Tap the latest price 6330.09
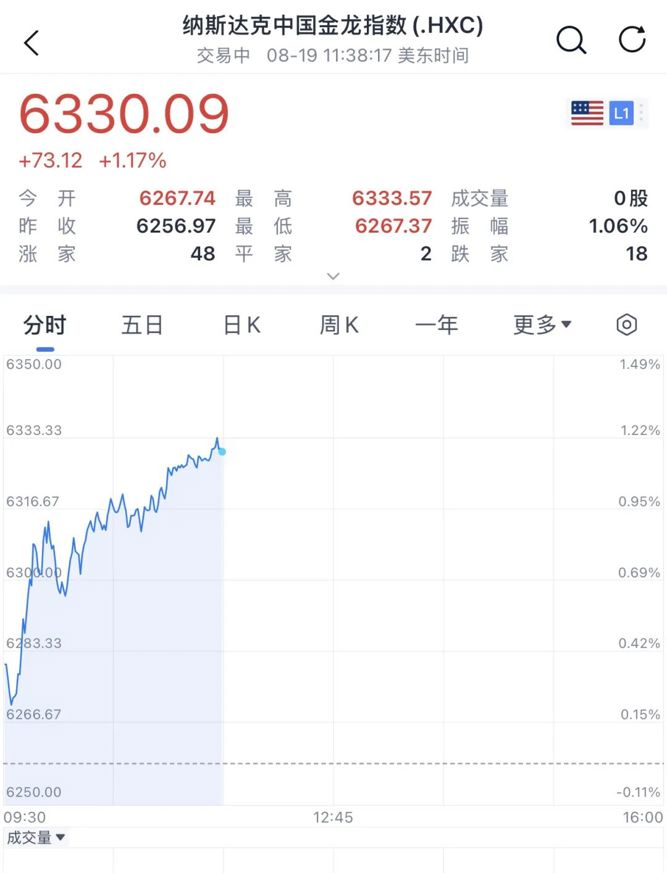Viewport: 667px width, 873px height. tap(124, 114)
